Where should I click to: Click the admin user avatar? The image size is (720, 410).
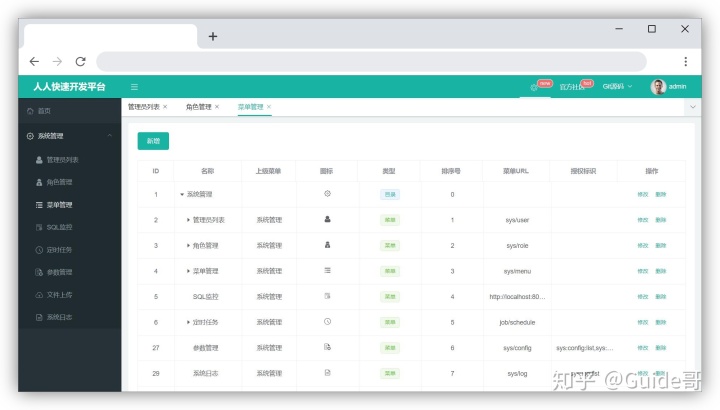pyautogui.click(x=658, y=86)
